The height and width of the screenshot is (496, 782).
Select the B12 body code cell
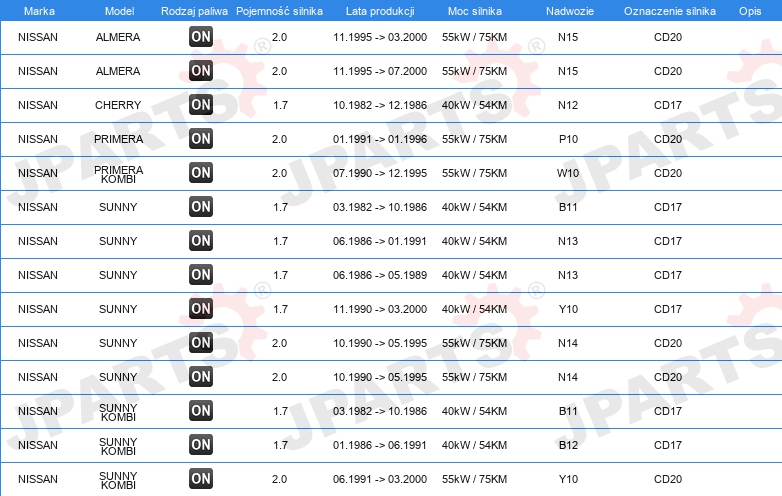pyautogui.click(x=568, y=445)
